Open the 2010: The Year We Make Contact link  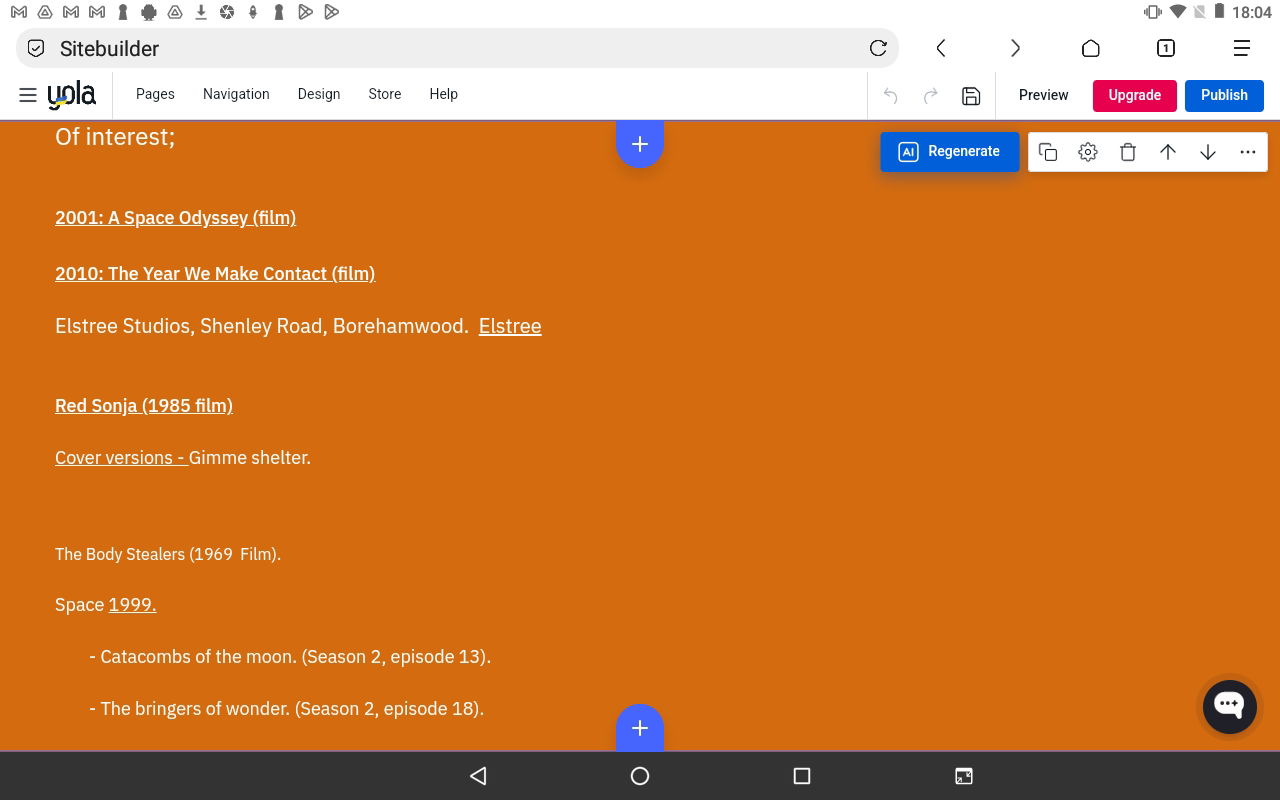coord(215,274)
